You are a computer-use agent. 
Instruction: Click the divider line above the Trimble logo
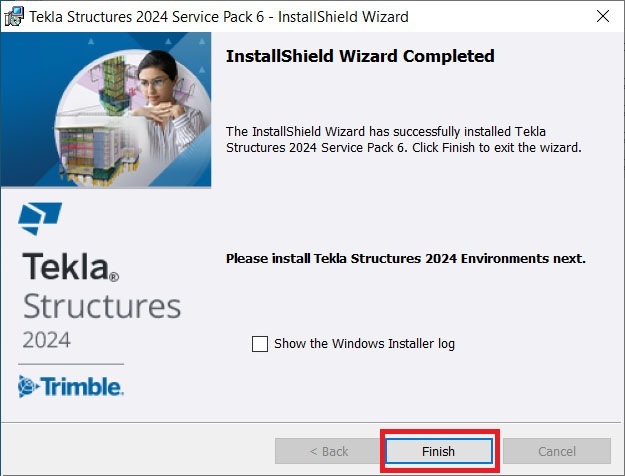pos(72,363)
